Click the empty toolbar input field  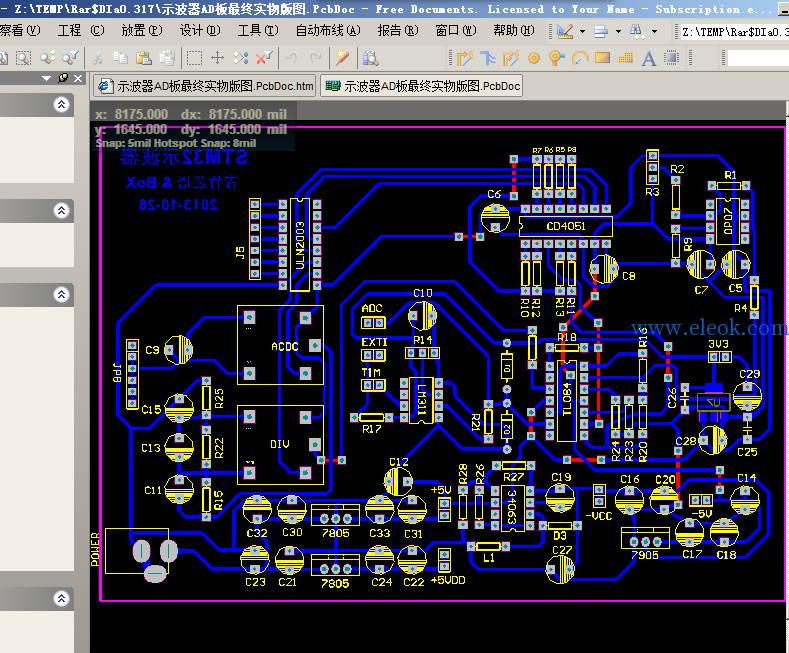[x=758, y=58]
